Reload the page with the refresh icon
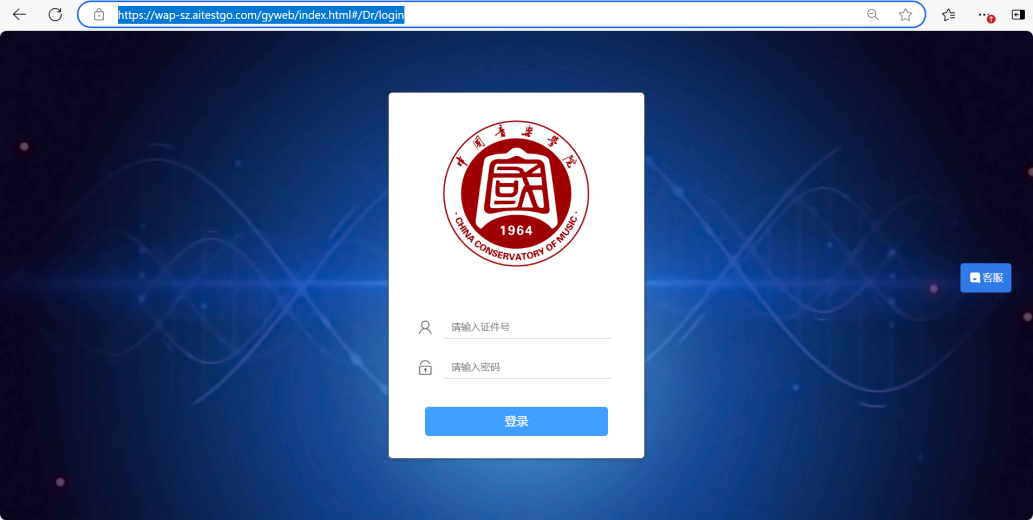Screen dimensions: 1033x520 (x=55, y=14)
